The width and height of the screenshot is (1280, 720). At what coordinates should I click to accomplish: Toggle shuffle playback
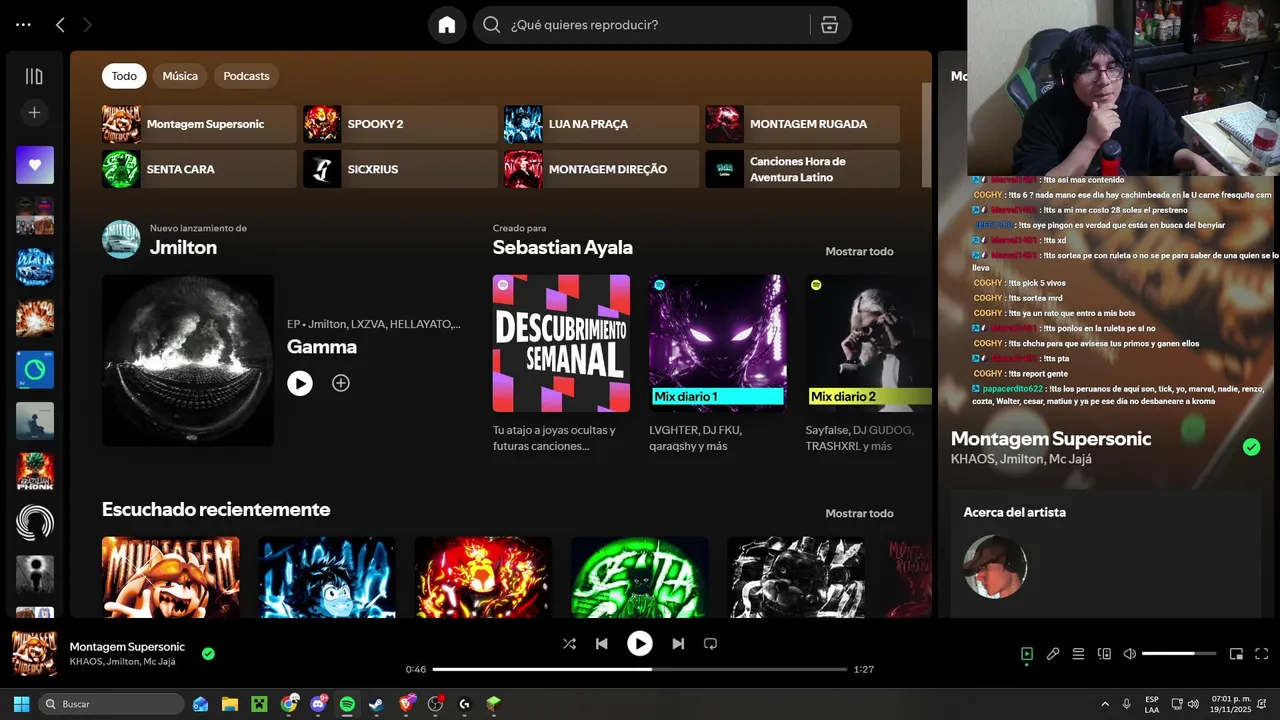pos(569,644)
